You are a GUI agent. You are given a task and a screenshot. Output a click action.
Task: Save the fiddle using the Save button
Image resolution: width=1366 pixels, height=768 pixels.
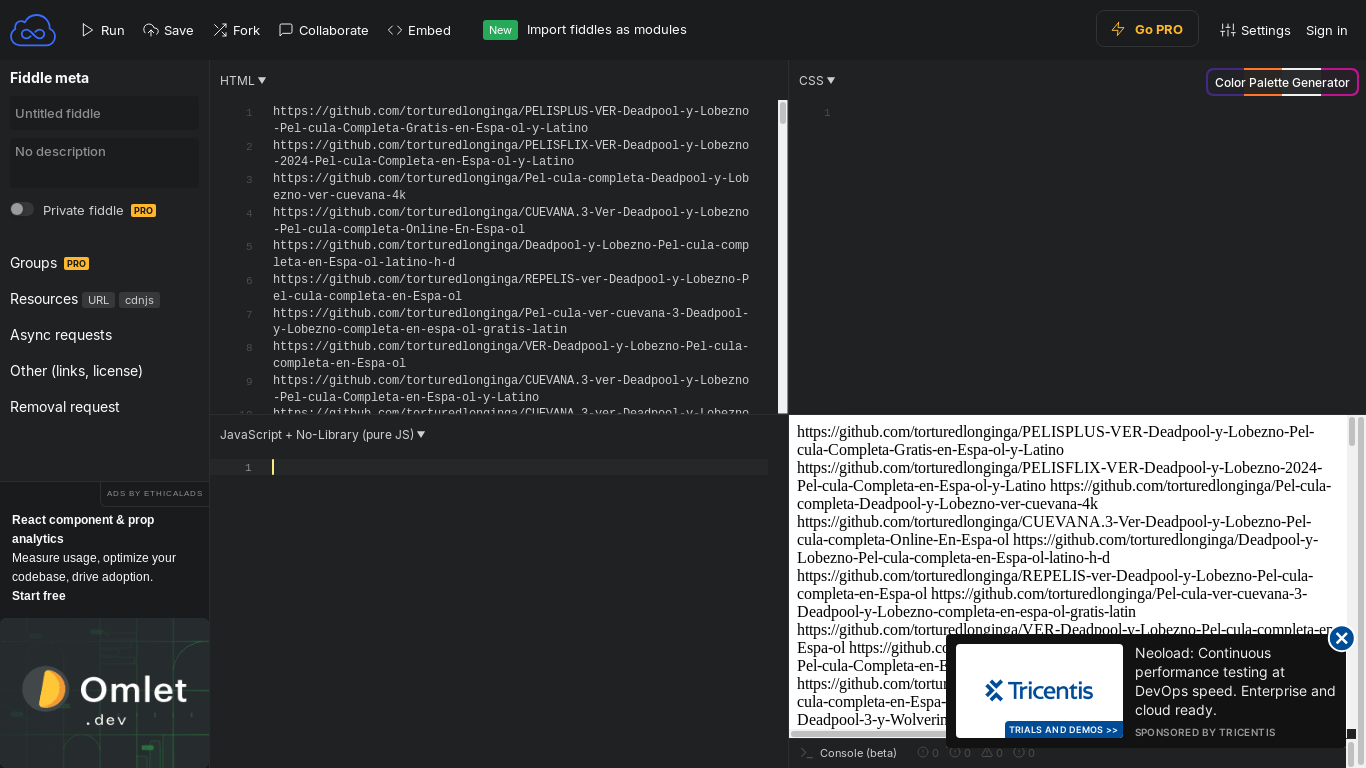coord(168,30)
